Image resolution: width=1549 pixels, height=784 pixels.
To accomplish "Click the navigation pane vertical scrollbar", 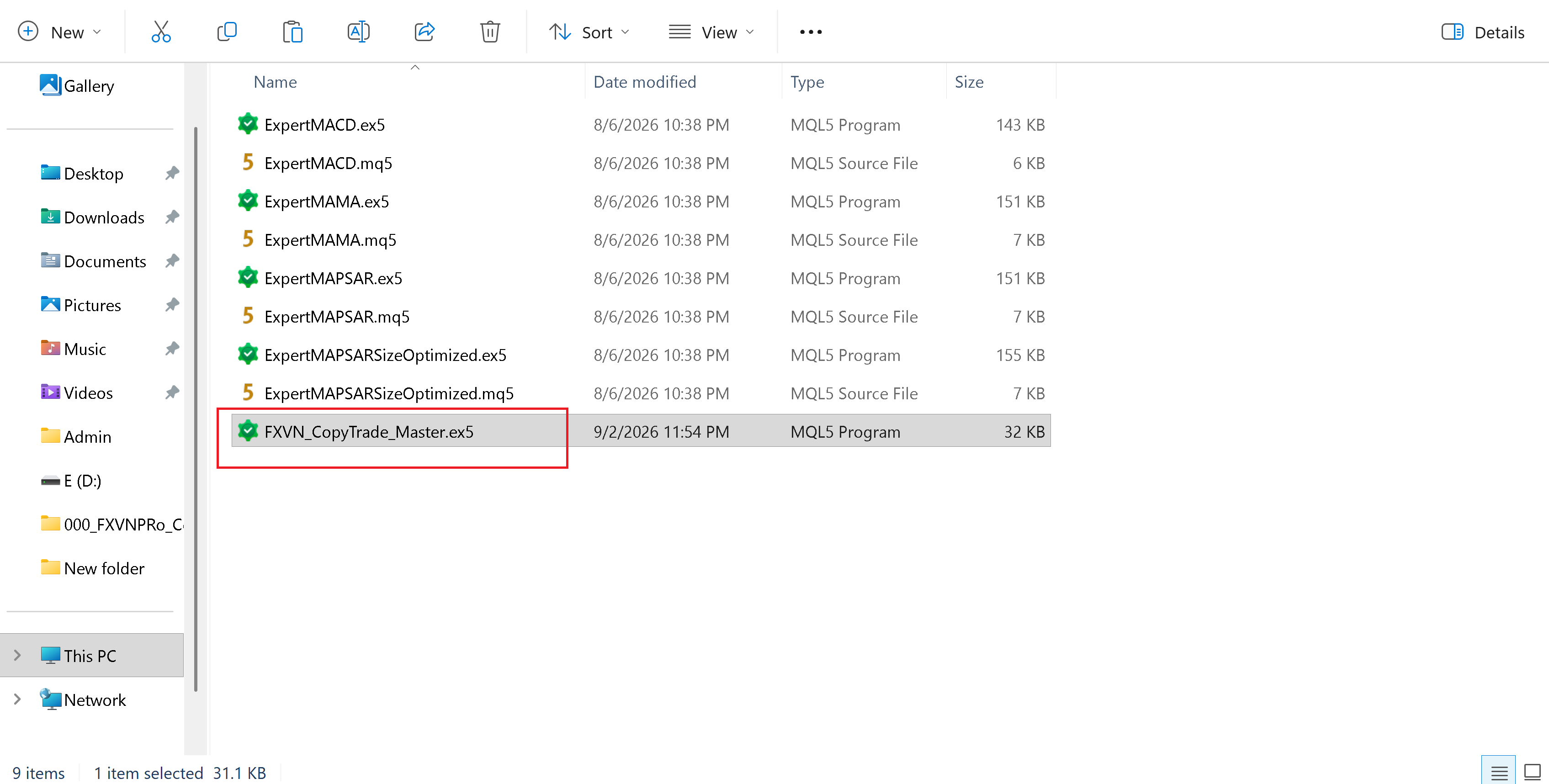I will point(196,409).
